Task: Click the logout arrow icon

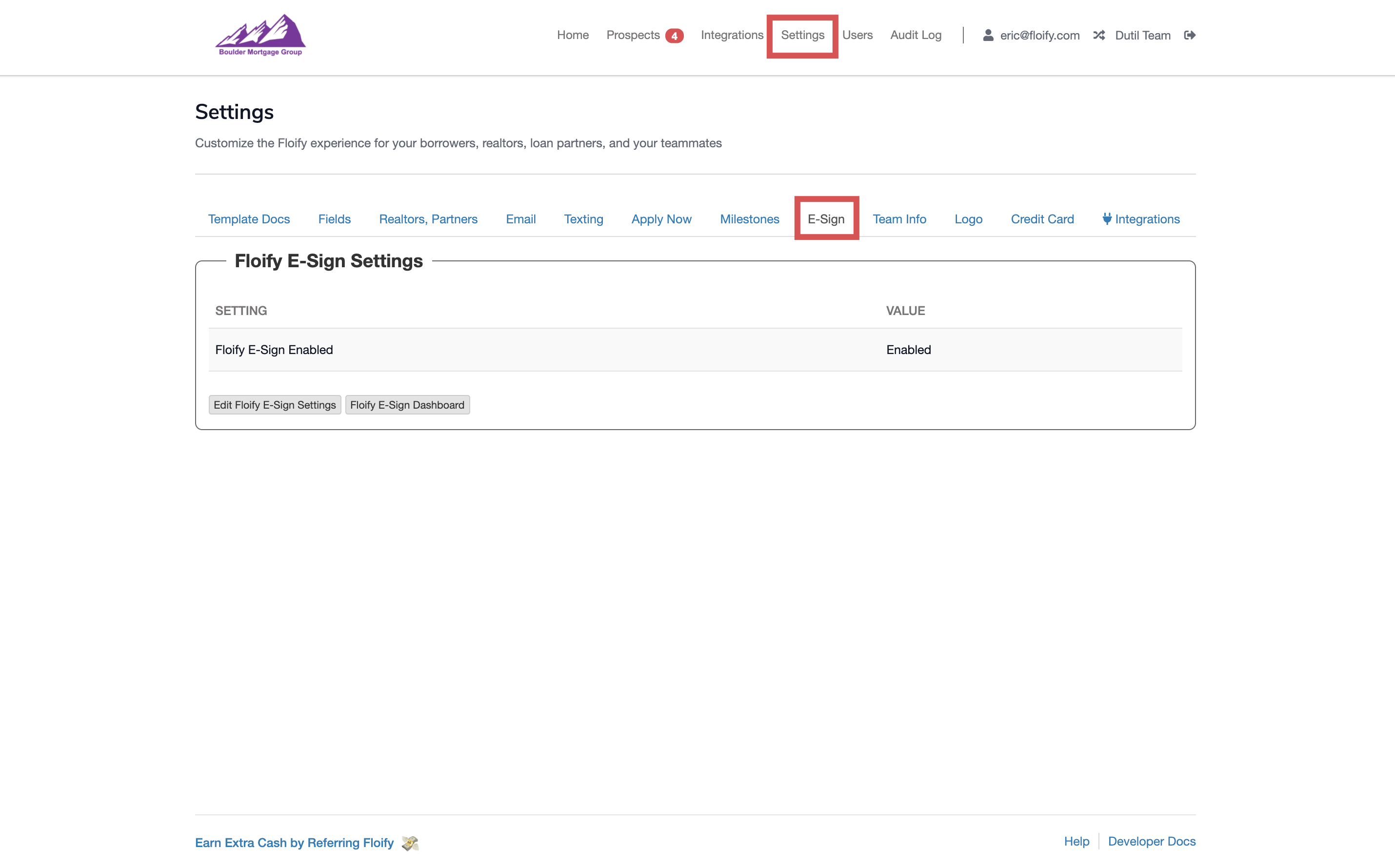Action: click(x=1190, y=35)
